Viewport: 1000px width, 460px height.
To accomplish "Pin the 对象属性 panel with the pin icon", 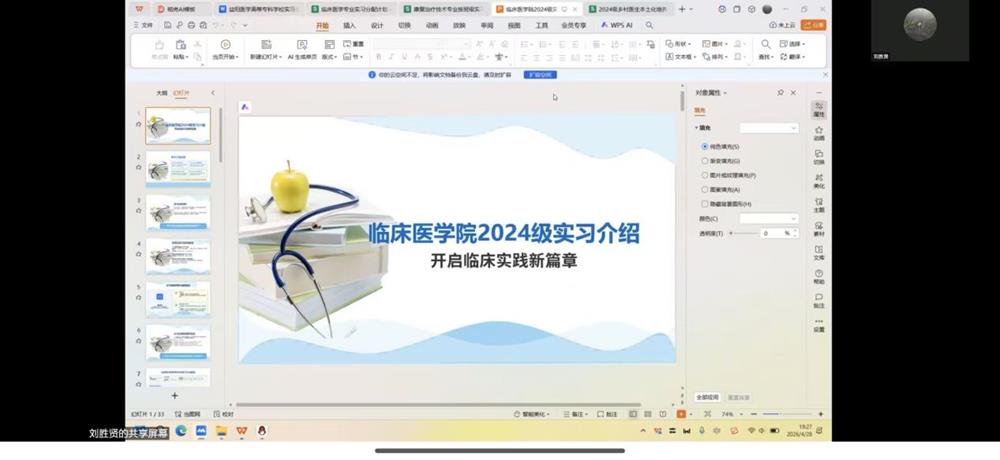I will (780, 93).
